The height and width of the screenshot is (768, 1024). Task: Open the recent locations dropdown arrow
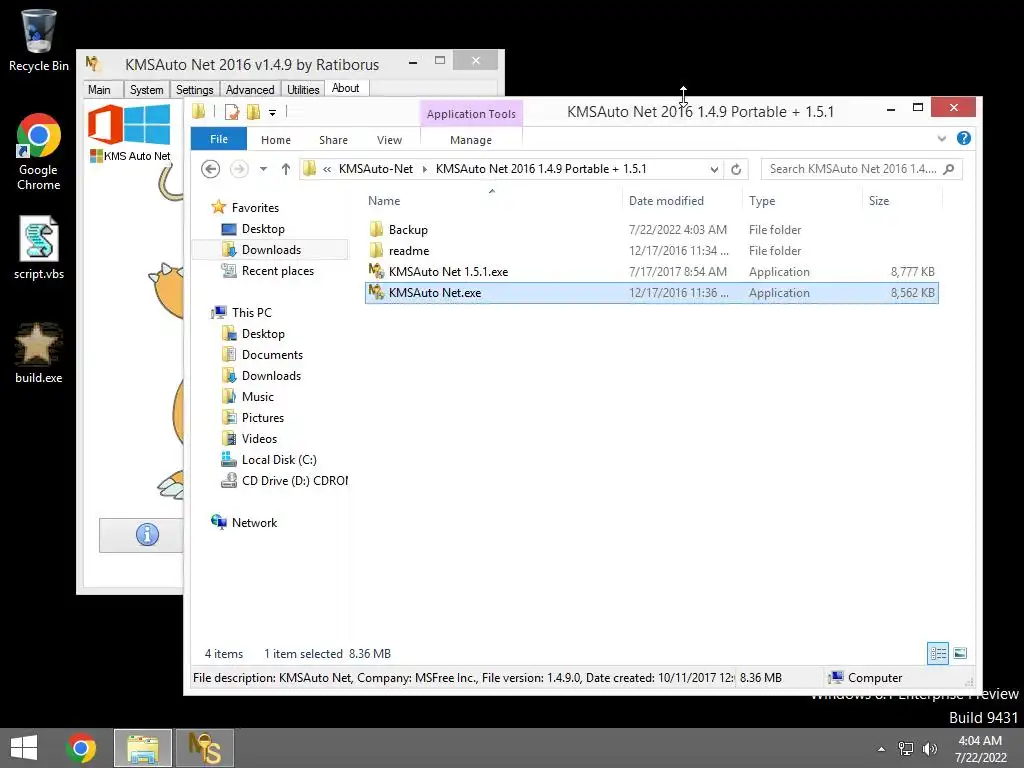tap(263, 169)
